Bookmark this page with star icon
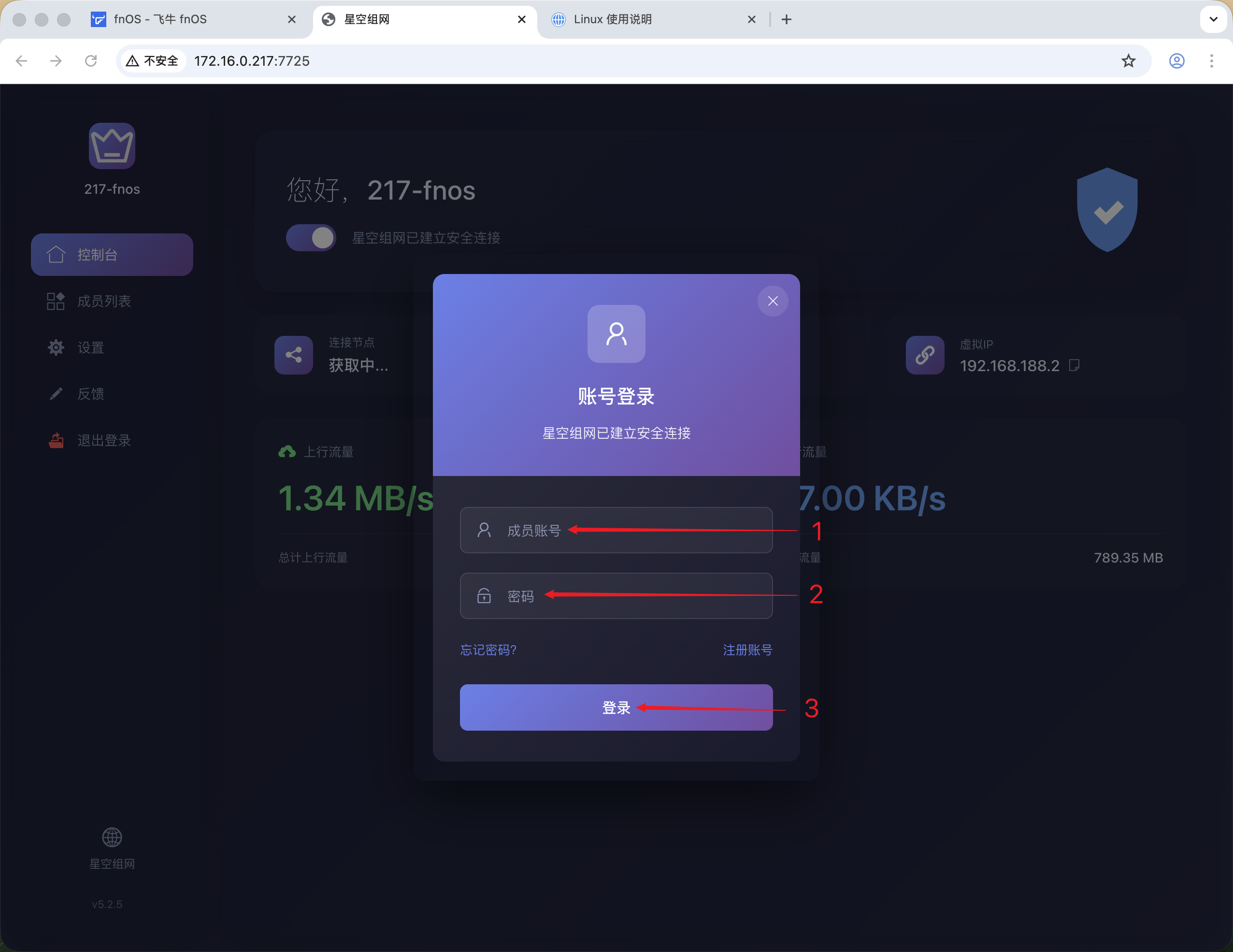 click(1128, 61)
